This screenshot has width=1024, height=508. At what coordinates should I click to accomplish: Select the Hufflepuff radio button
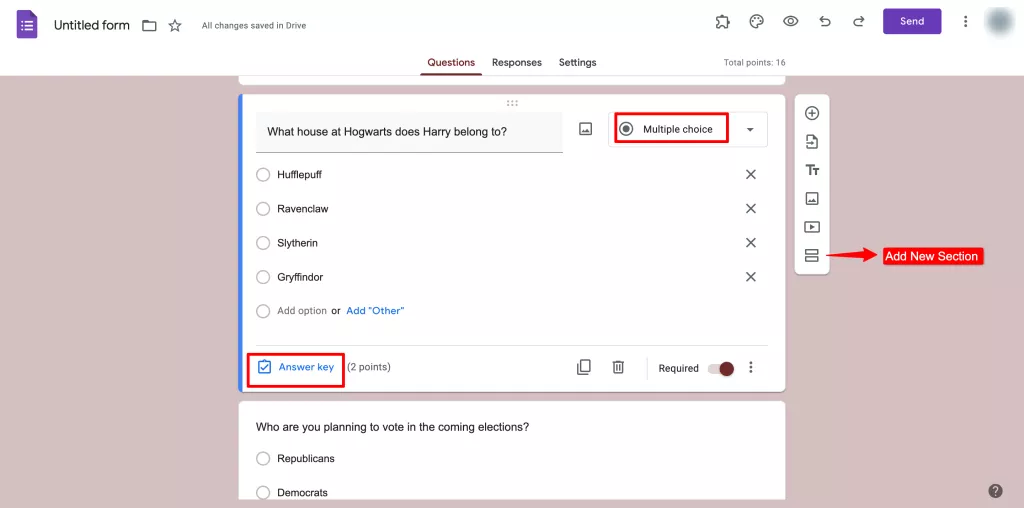pos(263,175)
